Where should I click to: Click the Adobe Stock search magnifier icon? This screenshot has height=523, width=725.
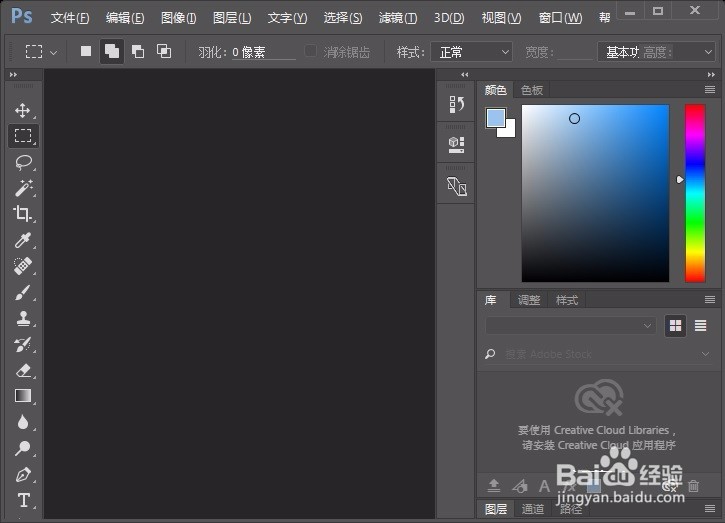coord(490,354)
